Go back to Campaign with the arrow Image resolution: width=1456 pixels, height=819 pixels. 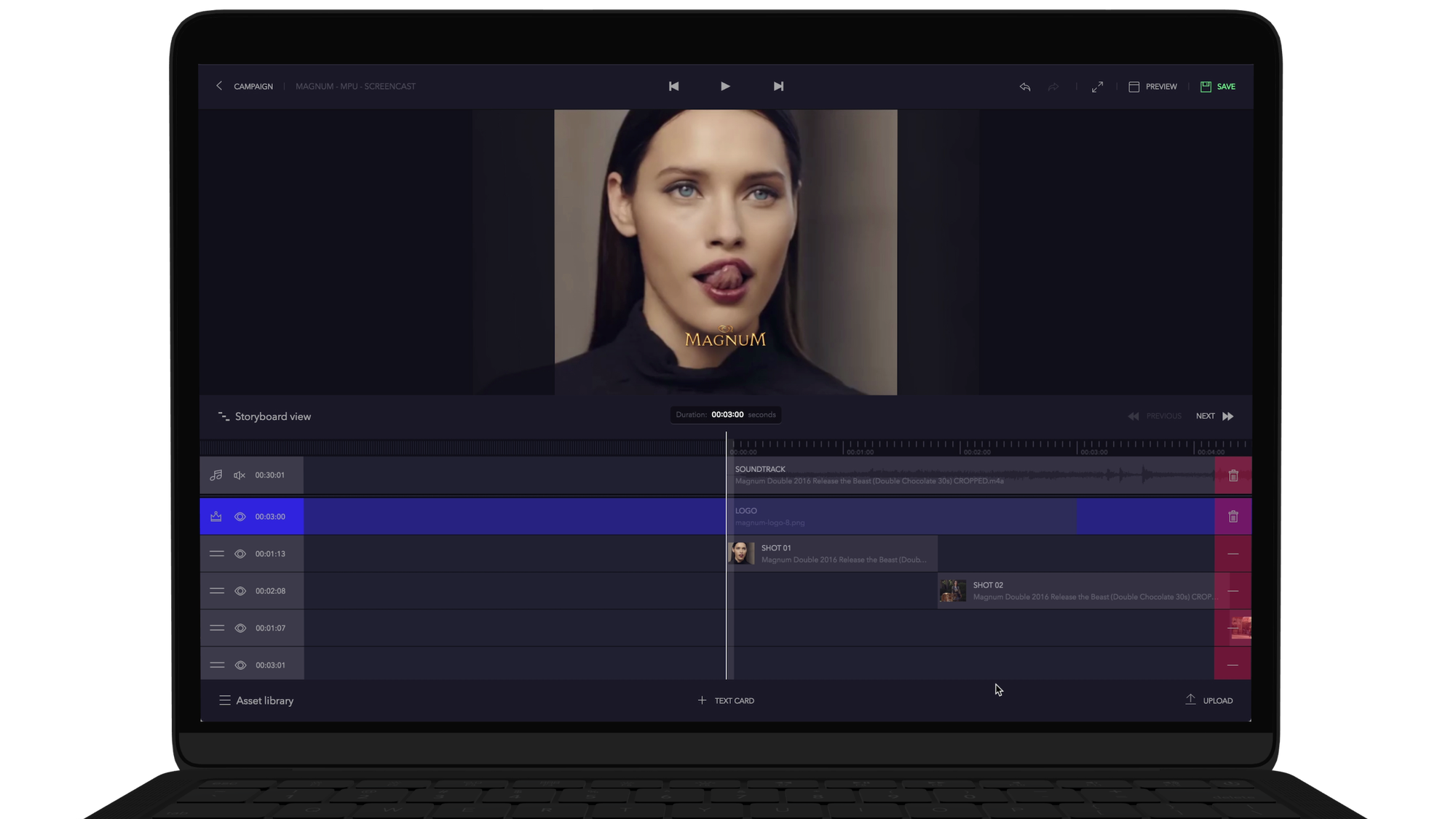click(x=219, y=86)
